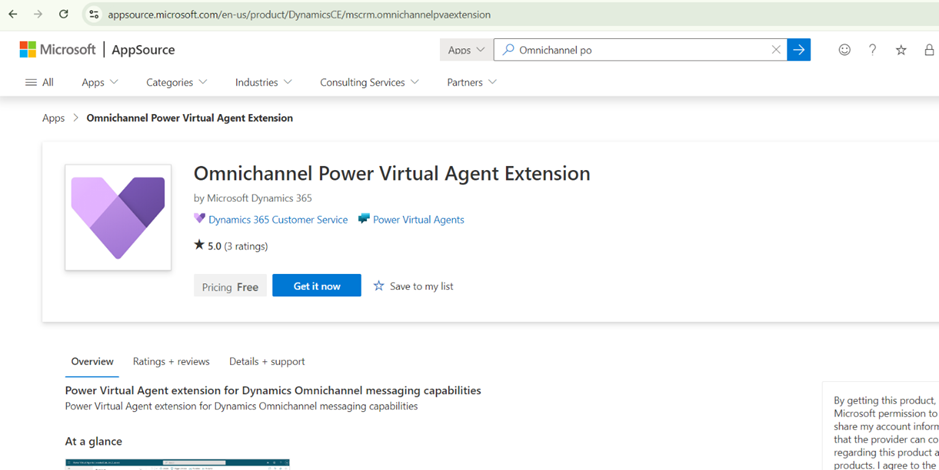Open the Apps search scope dropdown
Image resolution: width=939 pixels, height=470 pixels.
point(466,50)
